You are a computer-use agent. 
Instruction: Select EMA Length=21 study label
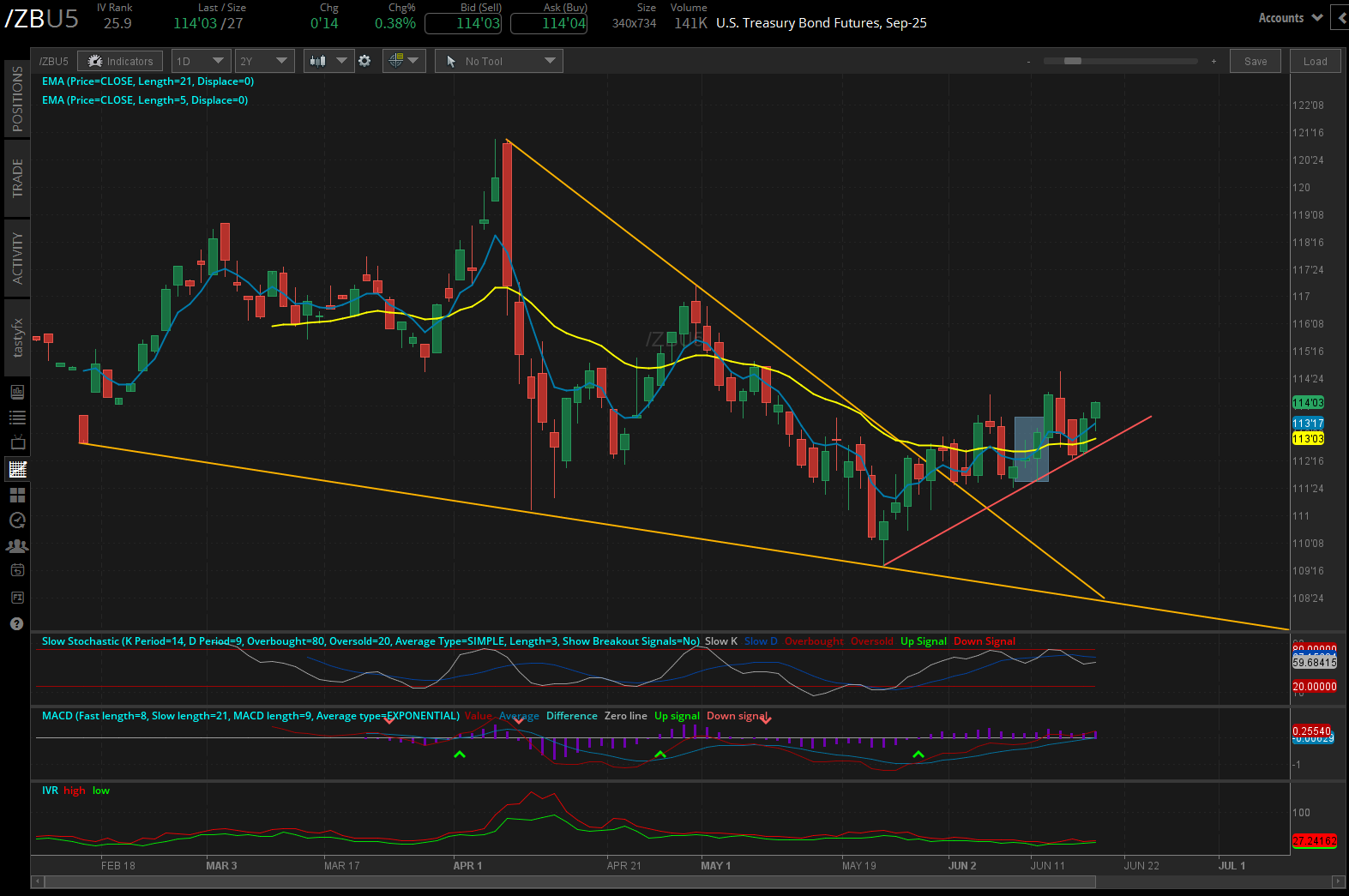[148, 81]
